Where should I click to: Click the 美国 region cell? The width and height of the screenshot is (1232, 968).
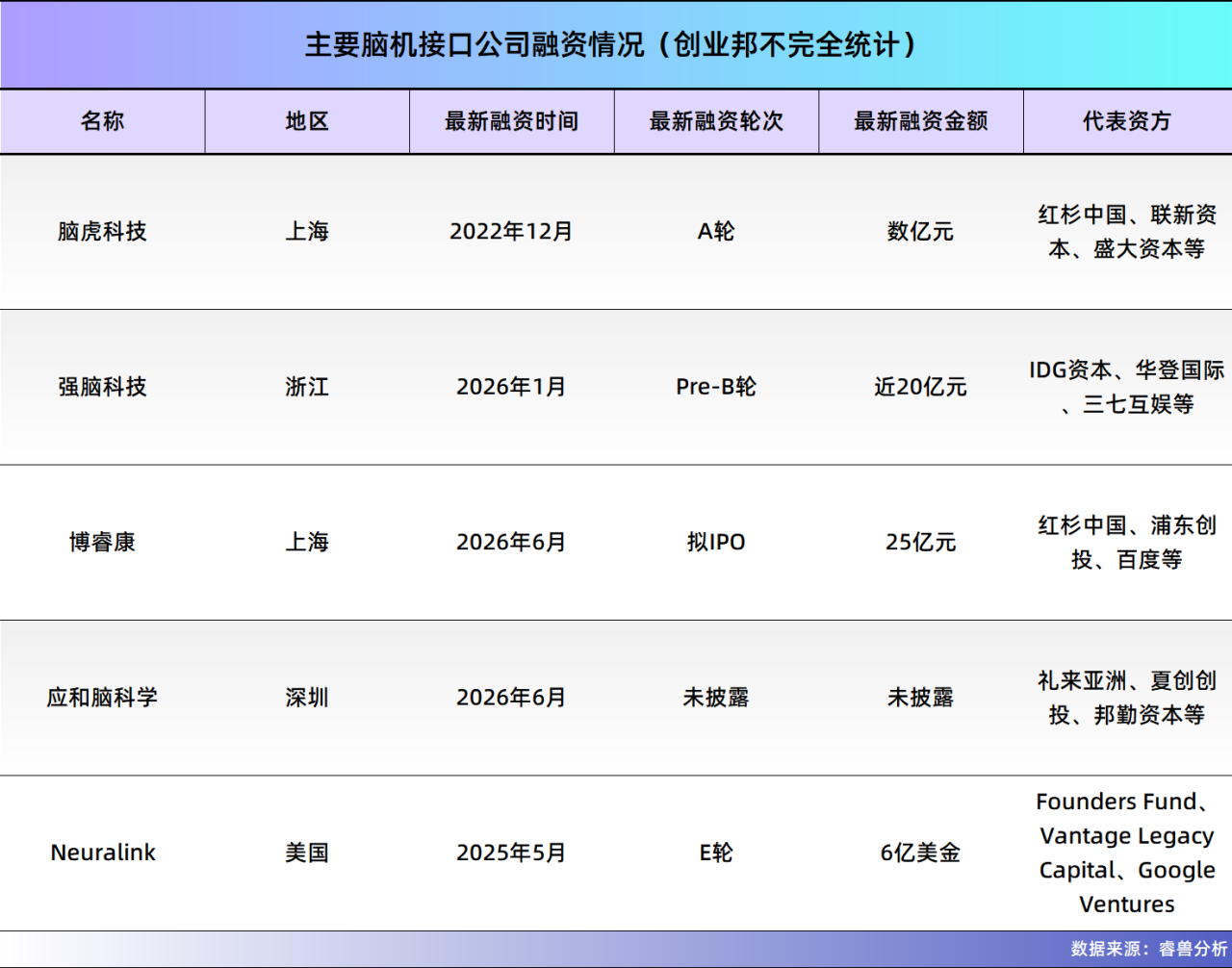point(307,853)
